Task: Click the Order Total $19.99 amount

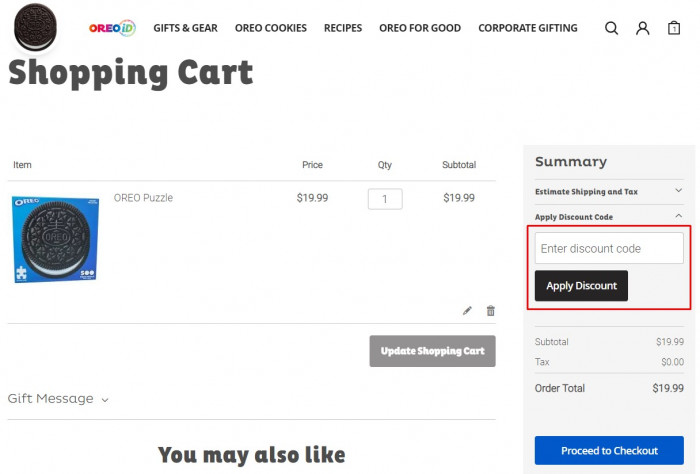Action: [x=668, y=388]
